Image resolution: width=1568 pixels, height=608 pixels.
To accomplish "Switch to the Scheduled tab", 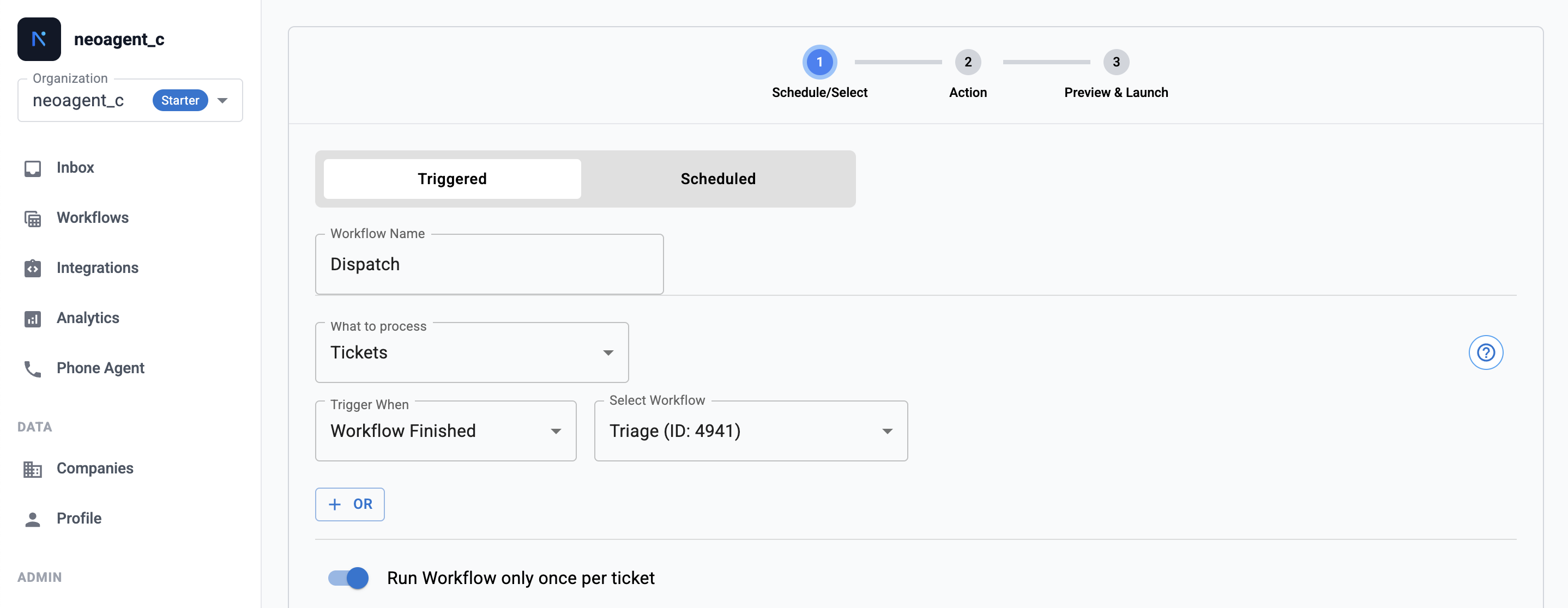I will pos(717,179).
